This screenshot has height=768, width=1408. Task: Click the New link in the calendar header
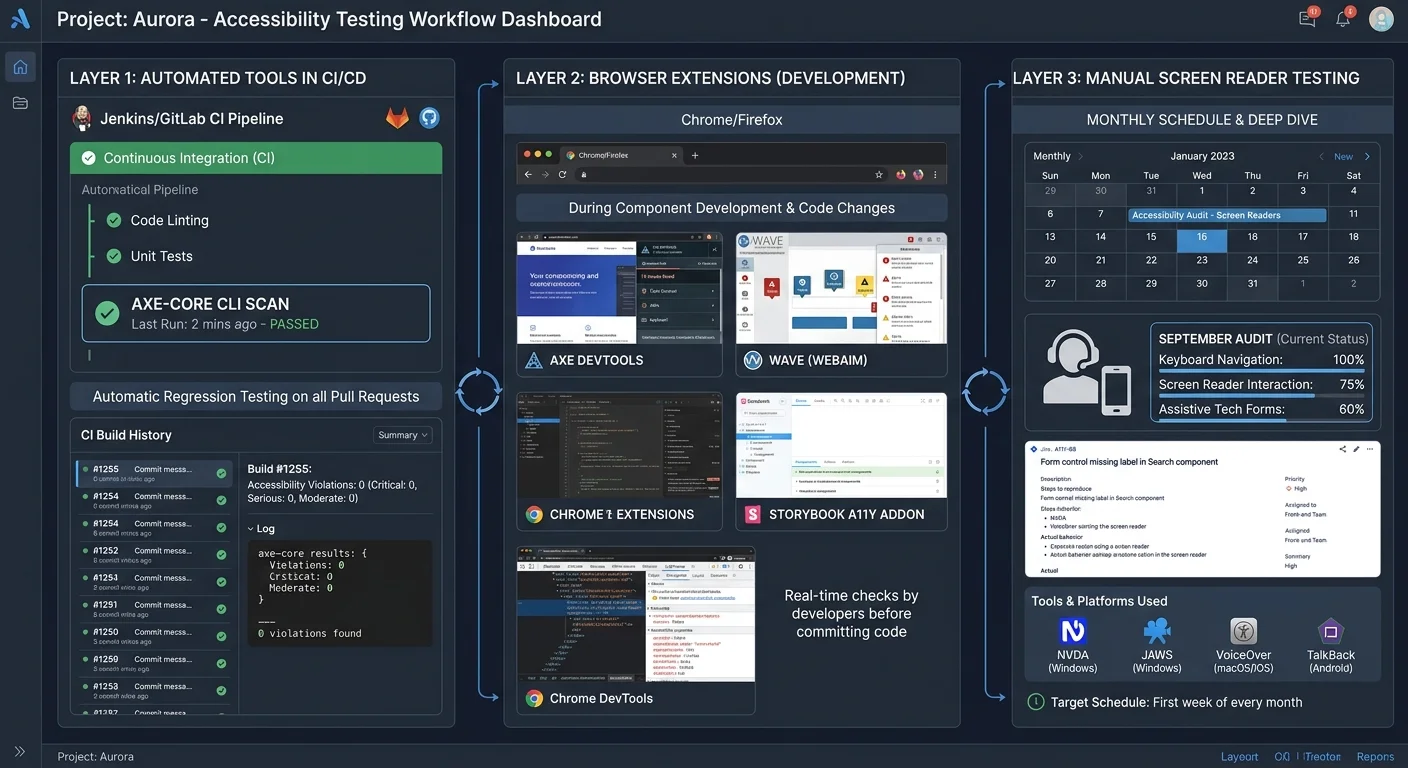pos(1343,156)
